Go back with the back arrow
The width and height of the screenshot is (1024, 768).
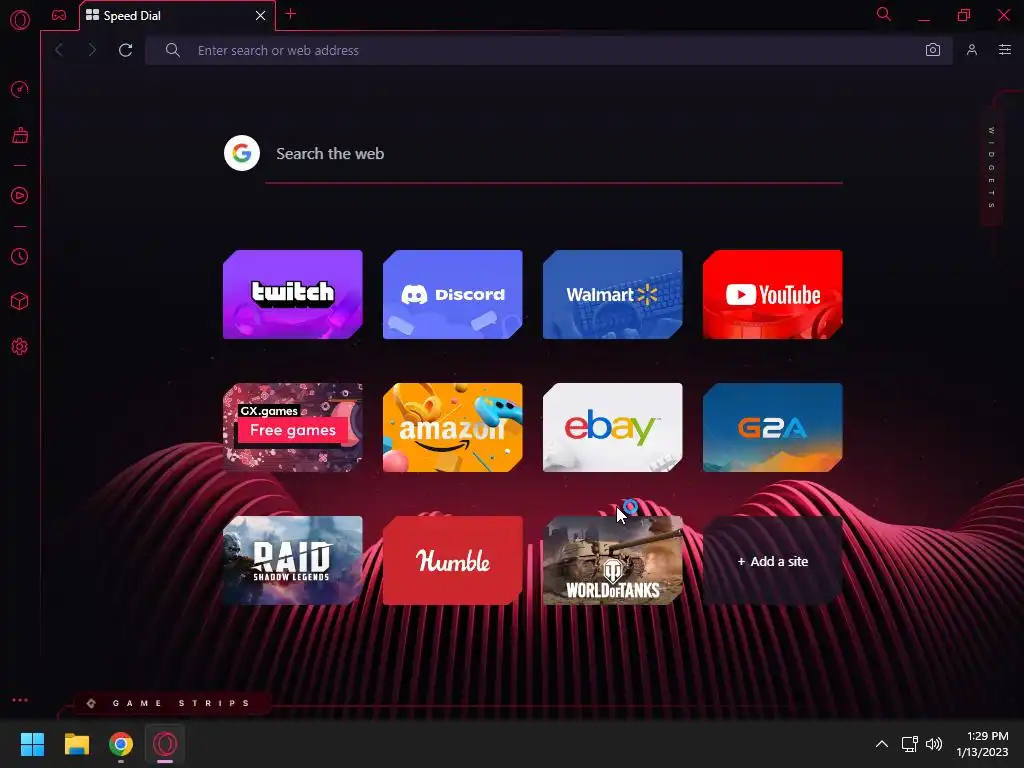point(59,50)
